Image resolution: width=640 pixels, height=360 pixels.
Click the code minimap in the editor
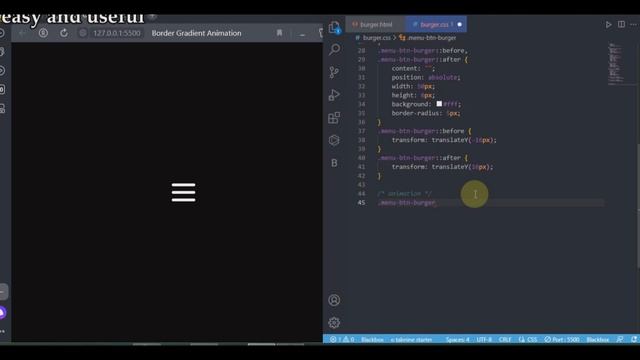coord(616,63)
